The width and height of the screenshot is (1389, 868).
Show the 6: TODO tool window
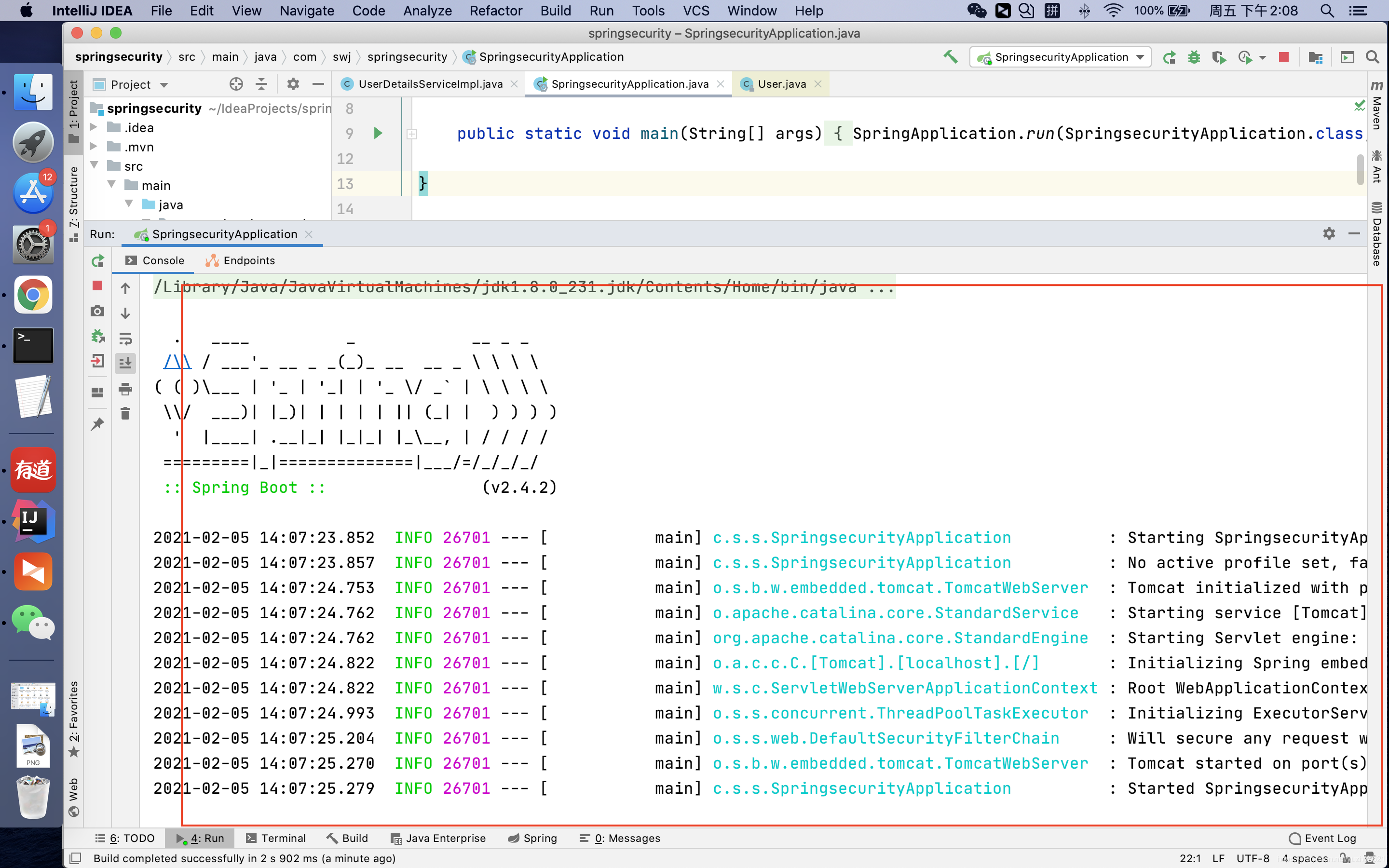tap(125, 838)
